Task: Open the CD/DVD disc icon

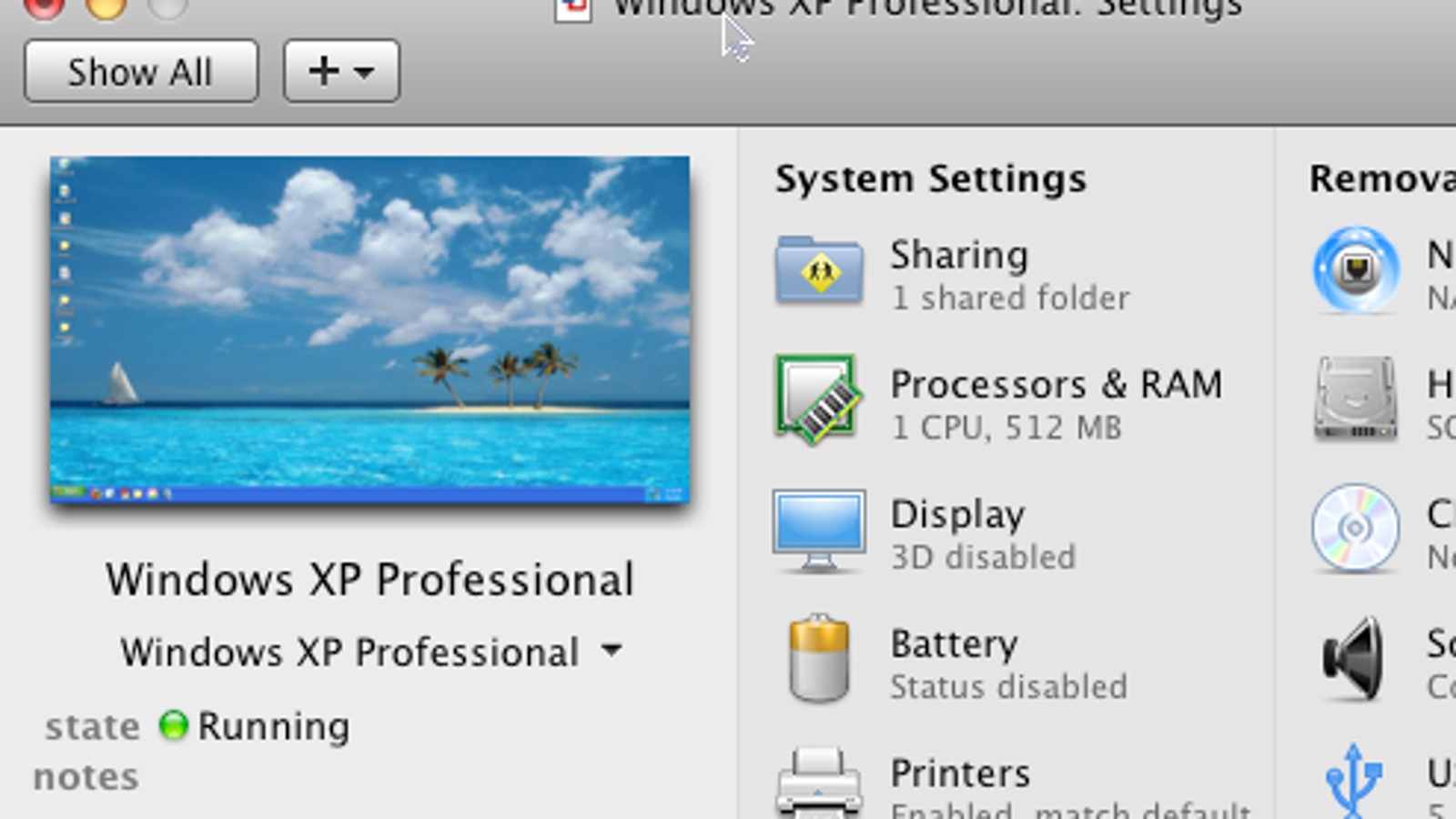Action: (1356, 528)
